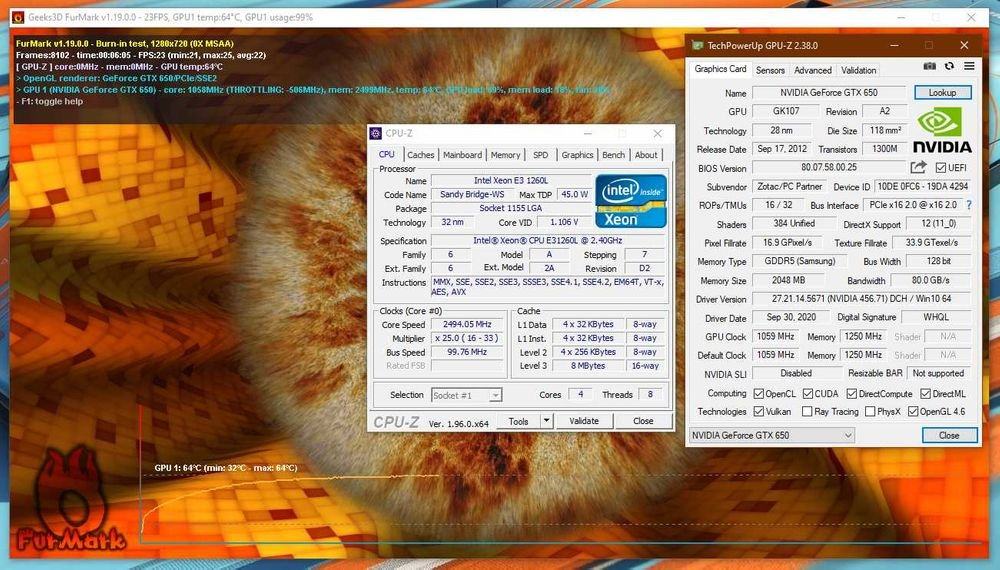The width and height of the screenshot is (1000, 570).
Task: Open the NVIDIA GeForce GTX 650 dropdown
Action: [772, 435]
